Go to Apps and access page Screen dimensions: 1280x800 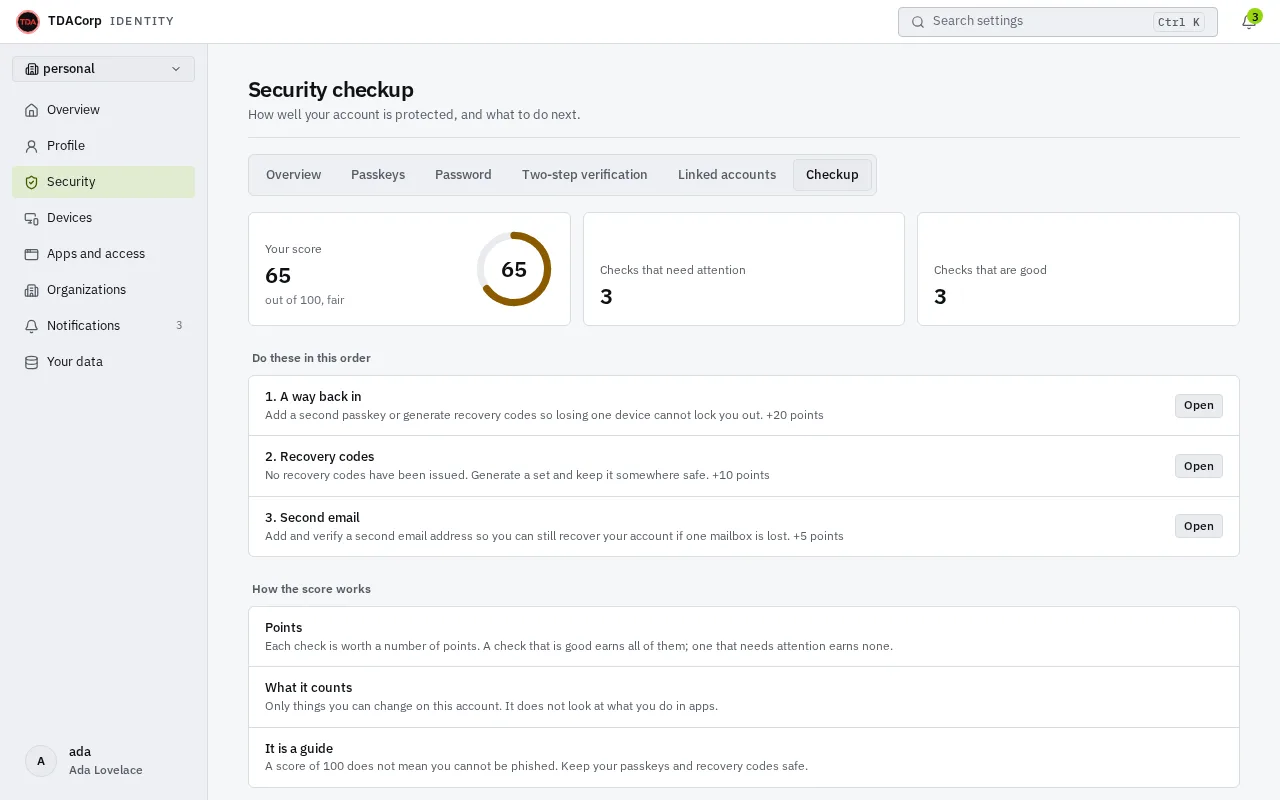pos(104,254)
